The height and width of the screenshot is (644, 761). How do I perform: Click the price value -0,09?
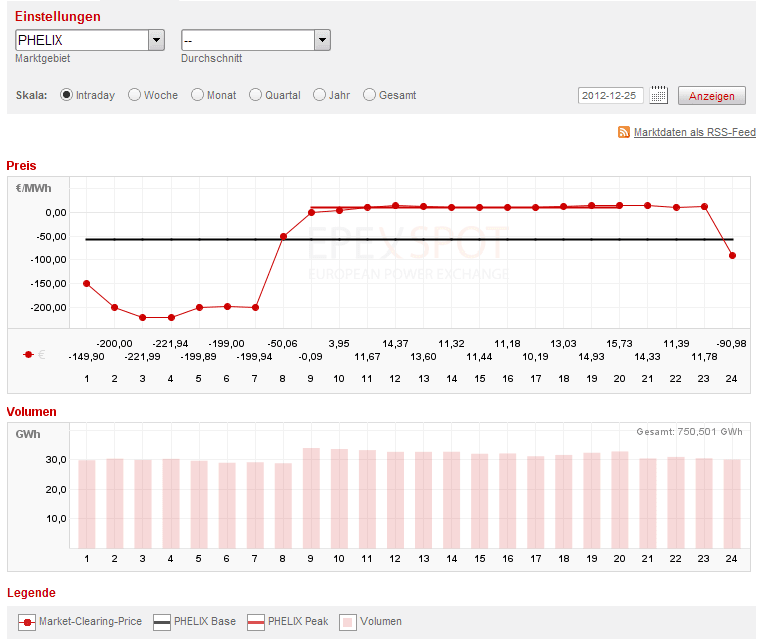[310, 357]
